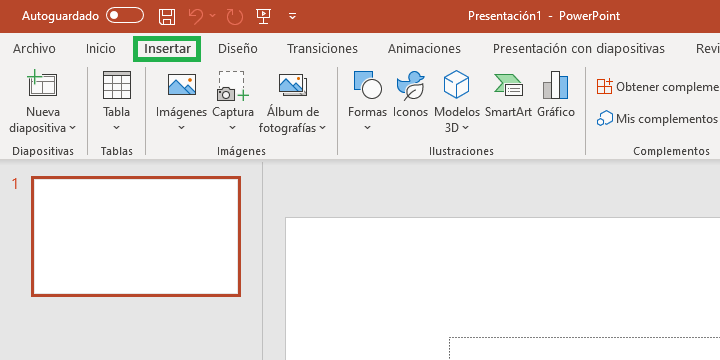Open the Archivo tab
Screen dimensions: 720x360
point(34,49)
